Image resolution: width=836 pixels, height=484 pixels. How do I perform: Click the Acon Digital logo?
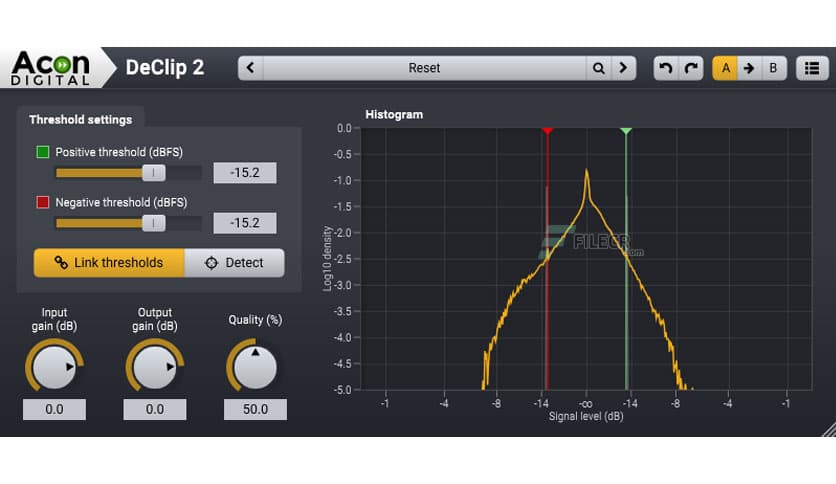pyautogui.click(x=50, y=68)
